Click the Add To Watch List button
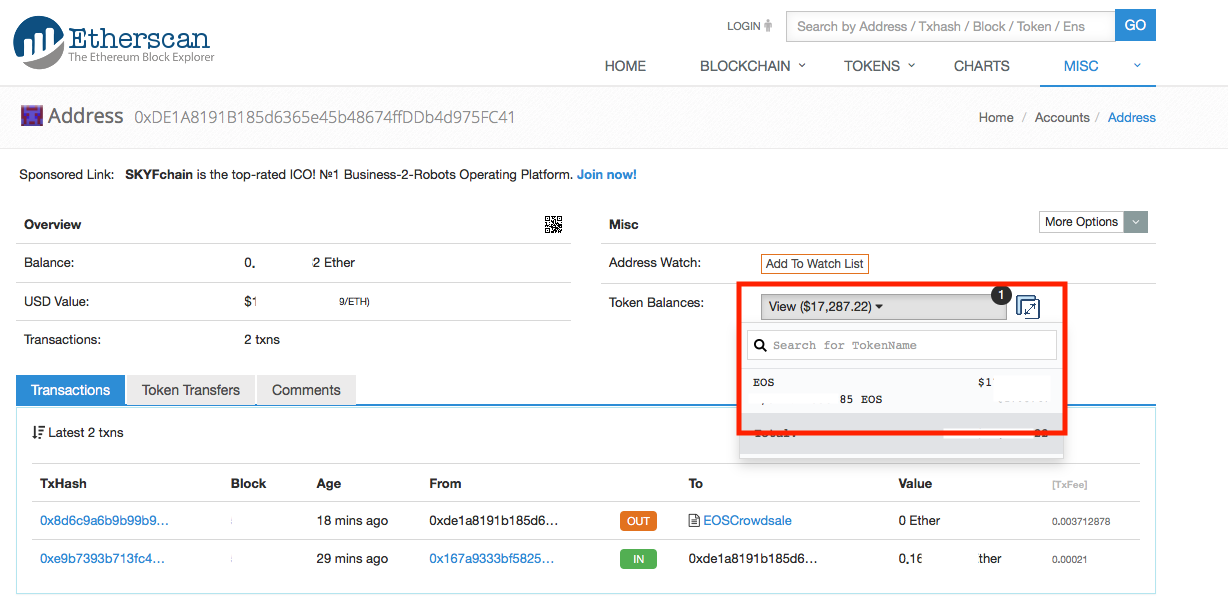The width and height of the screenshot is (1228, 616). [814, 264]
